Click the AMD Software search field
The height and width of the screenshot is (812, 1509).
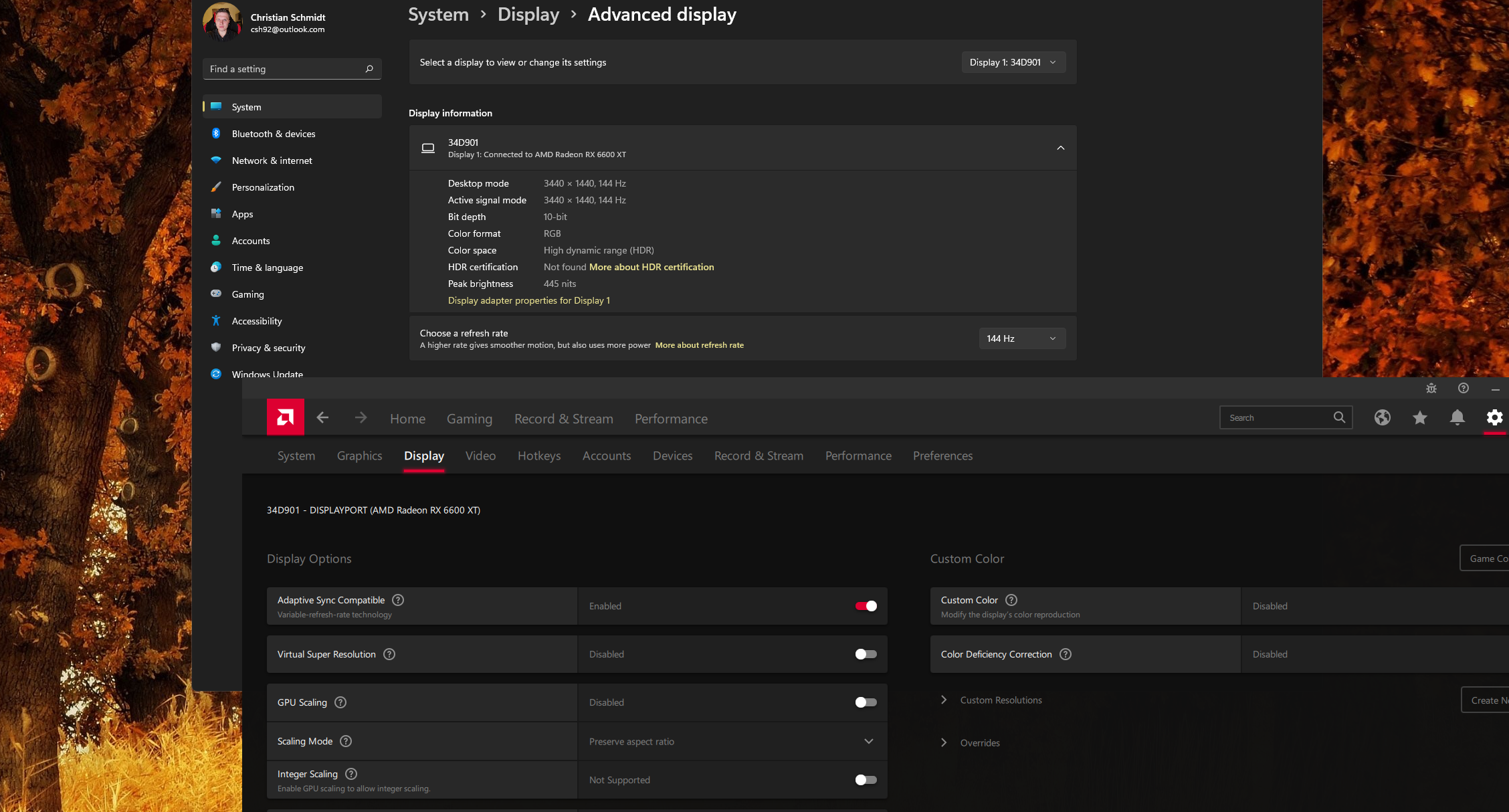coord(1276,418)
